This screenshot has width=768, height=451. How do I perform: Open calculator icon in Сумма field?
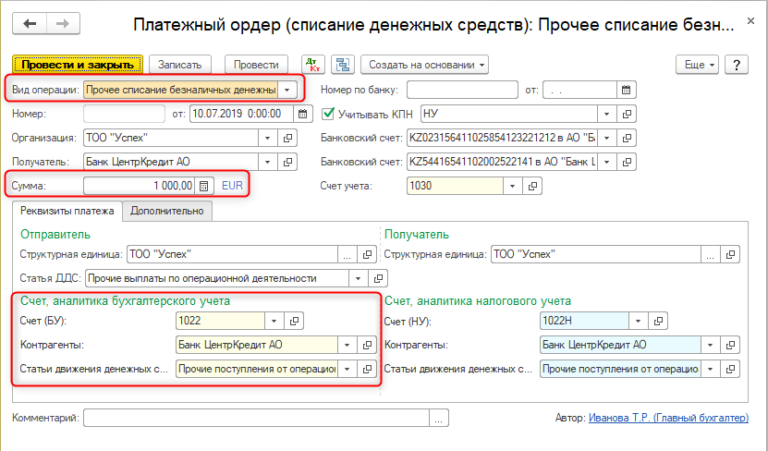click(x=204, y=186)
